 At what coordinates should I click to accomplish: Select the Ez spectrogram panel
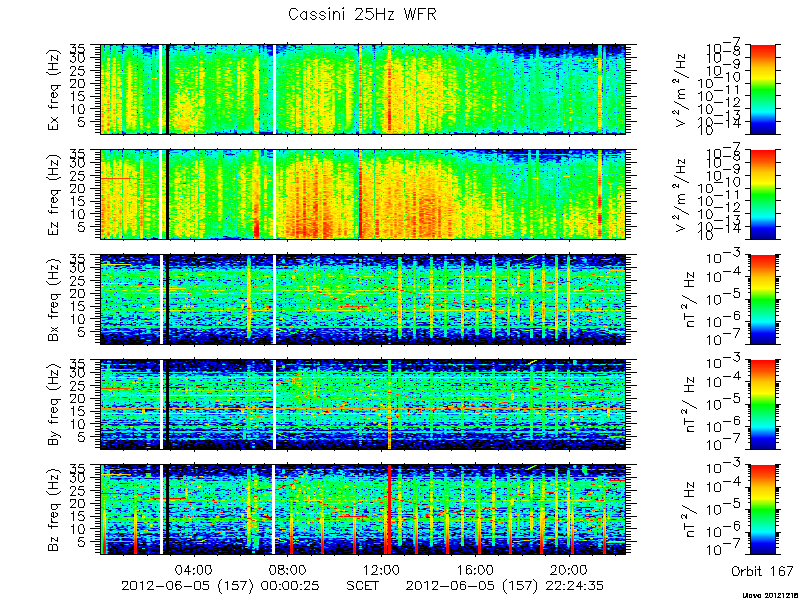pyautogui.click(x=363, y=194)
